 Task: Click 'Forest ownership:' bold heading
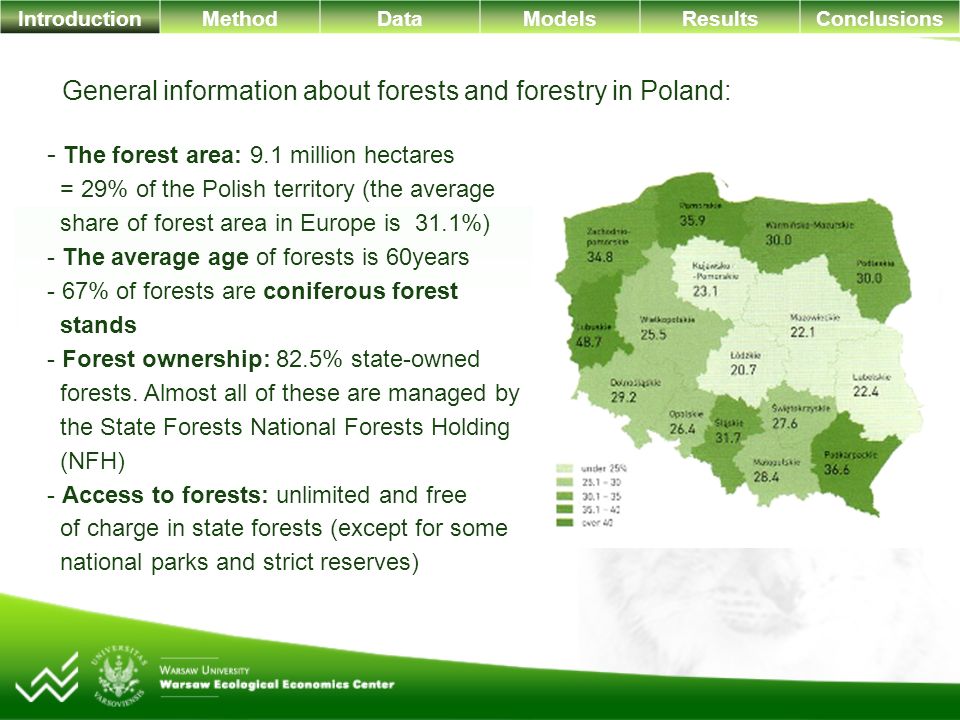(x=166, y=359)
